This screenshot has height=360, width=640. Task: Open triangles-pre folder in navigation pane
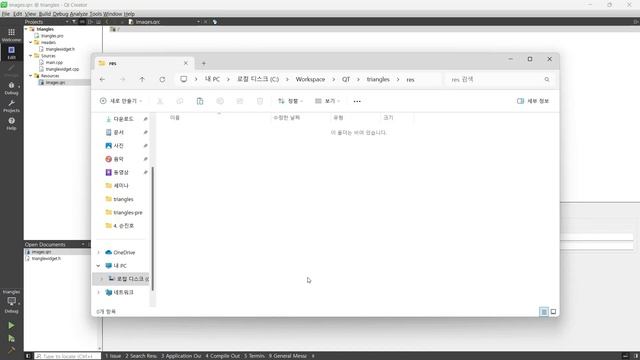(127, 213)
